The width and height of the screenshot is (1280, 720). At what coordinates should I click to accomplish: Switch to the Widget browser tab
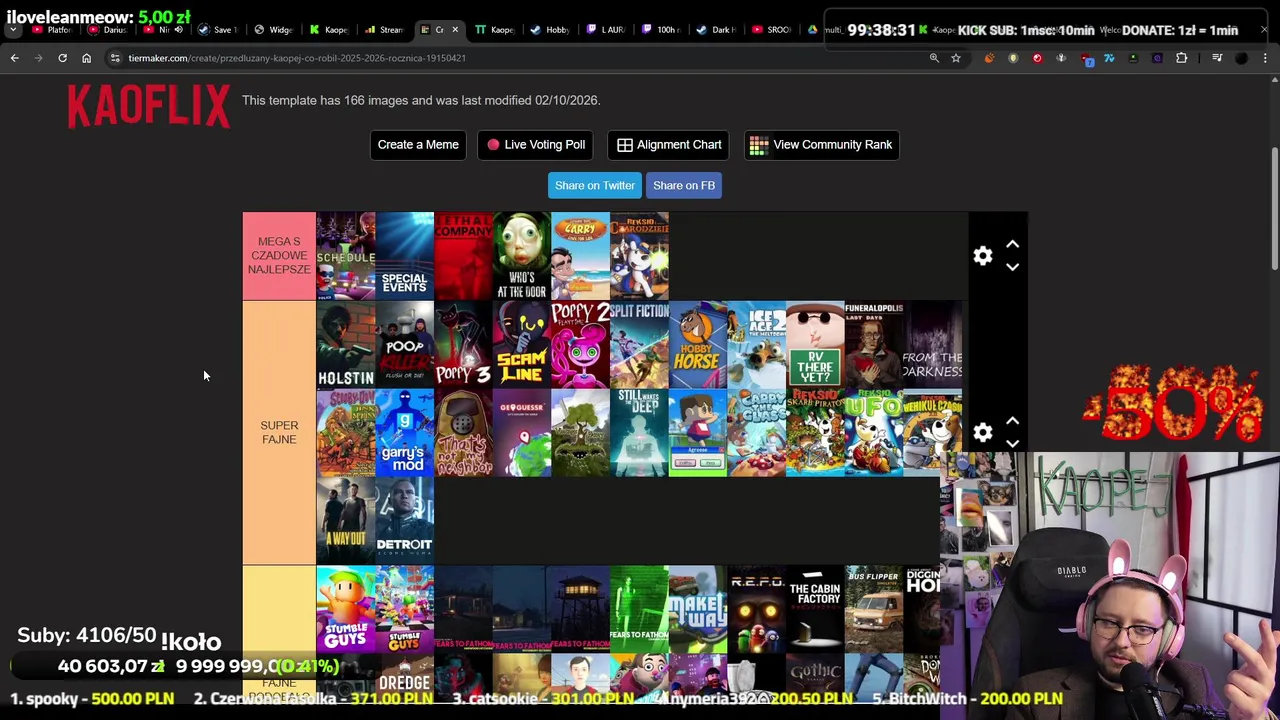point(272,29)
